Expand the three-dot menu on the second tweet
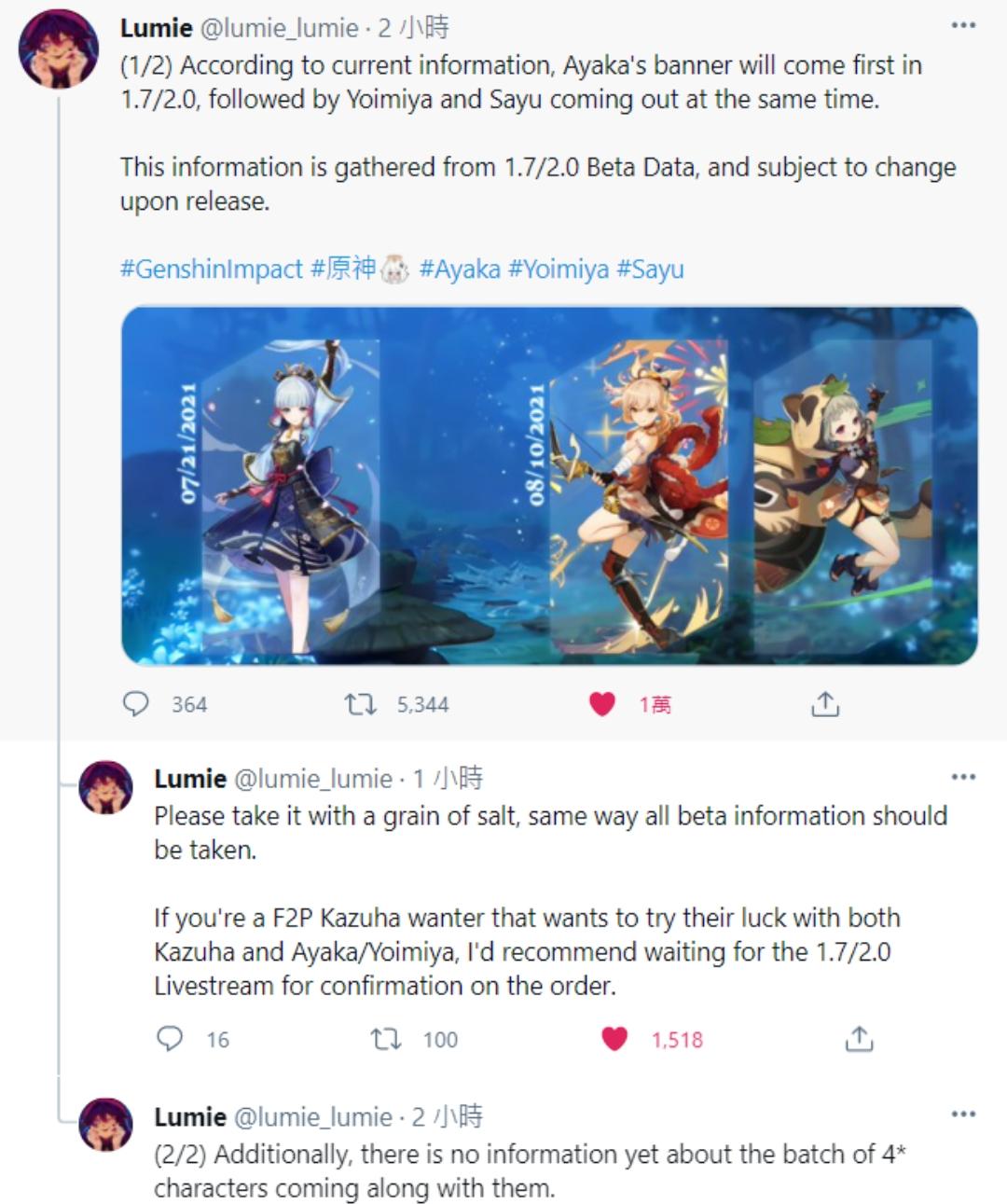The image size is (1007, 1204). 963,777
